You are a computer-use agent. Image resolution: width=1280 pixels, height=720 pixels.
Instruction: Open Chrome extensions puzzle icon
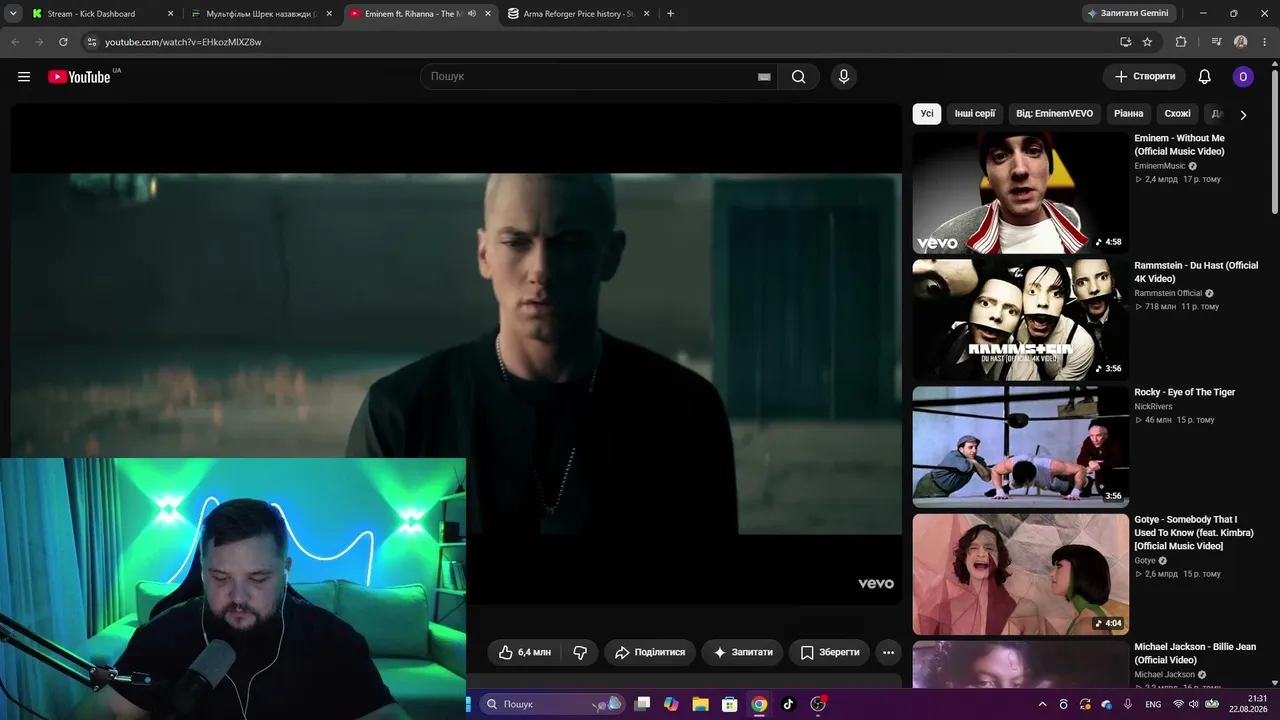coord(1181,42)
